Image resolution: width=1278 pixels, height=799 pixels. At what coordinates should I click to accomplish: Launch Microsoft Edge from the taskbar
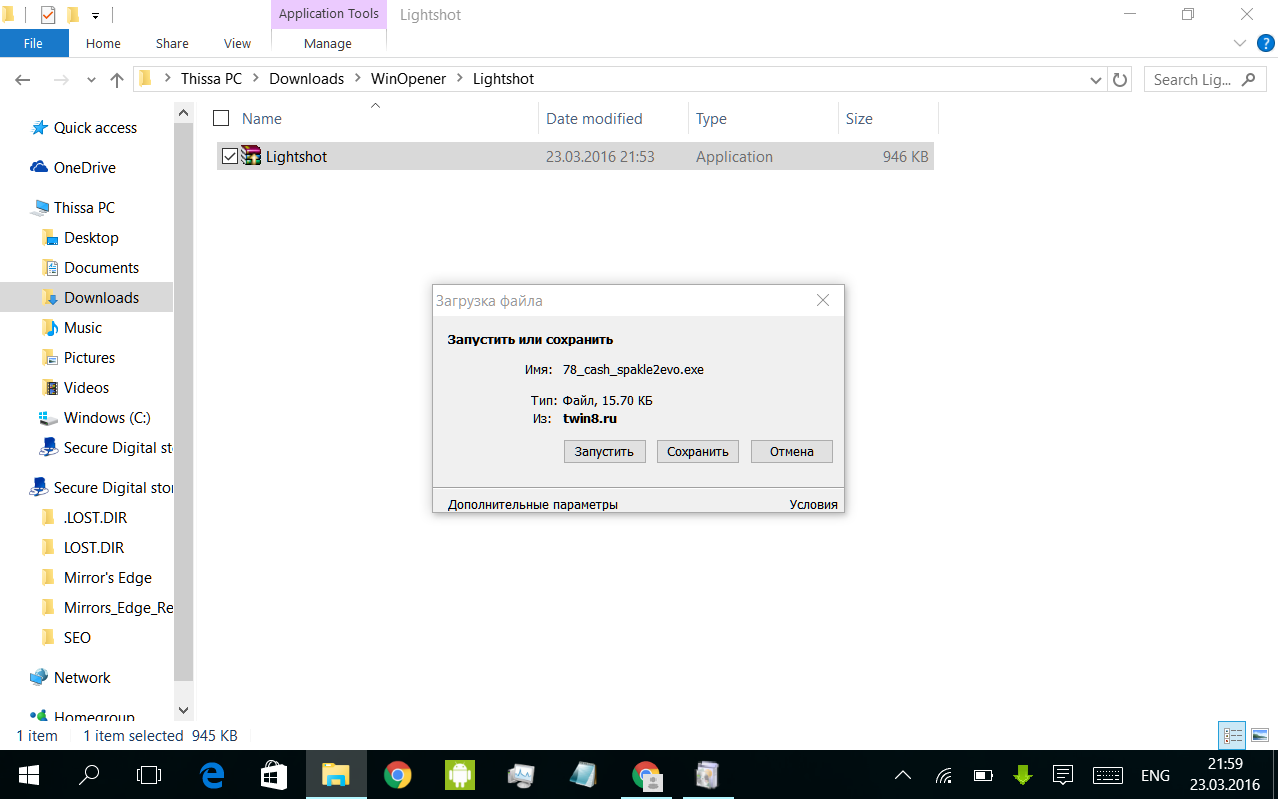coord(211,775)
